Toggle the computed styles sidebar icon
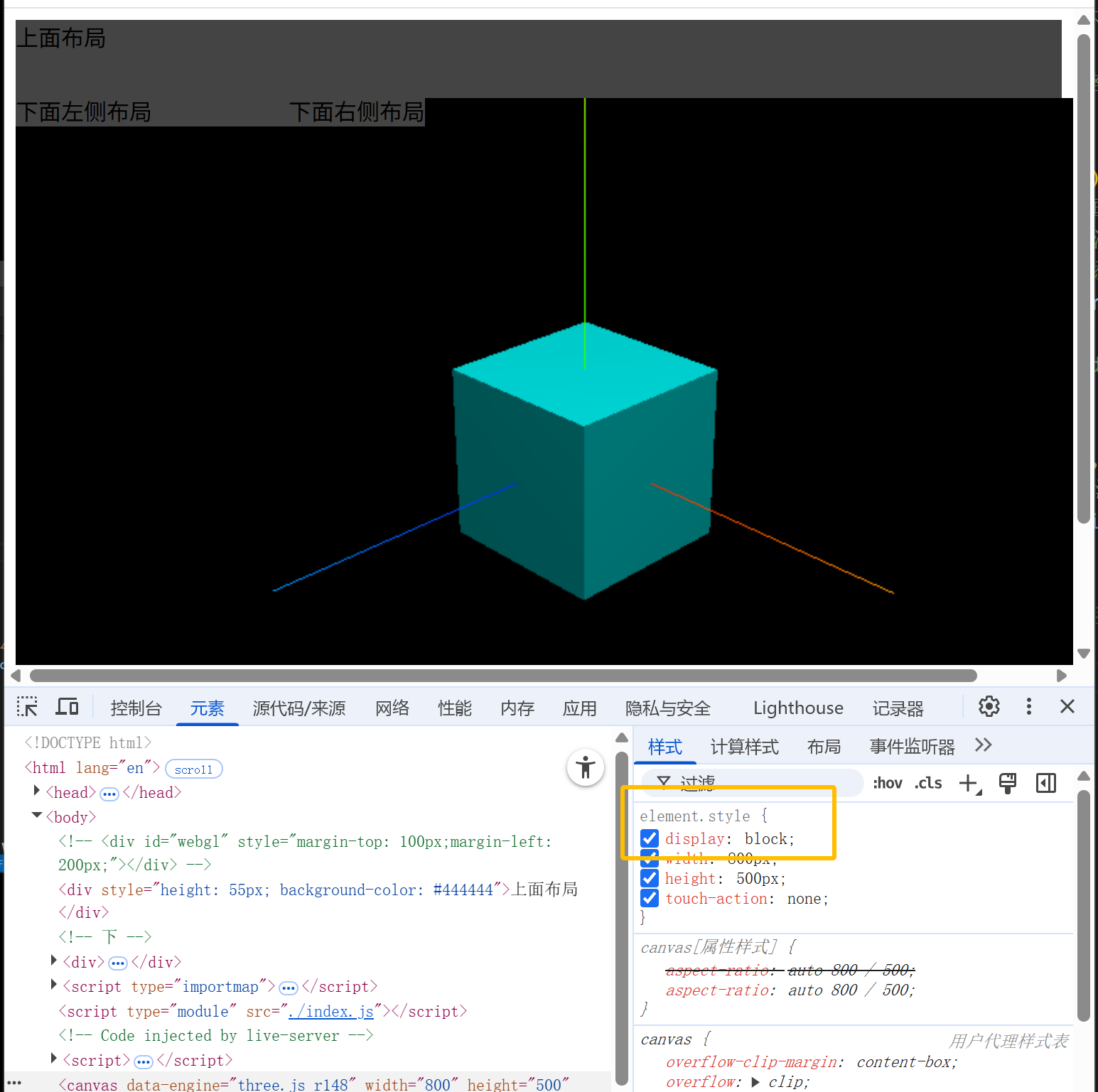 click(1046, 783)
